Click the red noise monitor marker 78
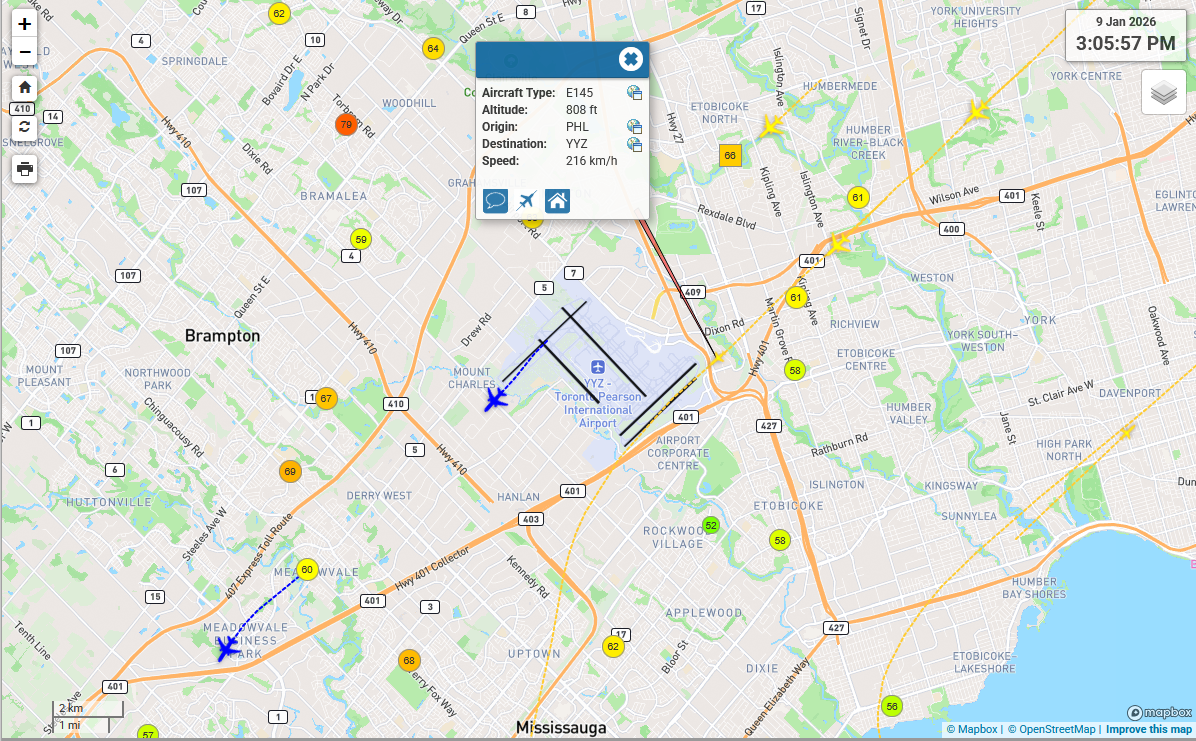 346,125
